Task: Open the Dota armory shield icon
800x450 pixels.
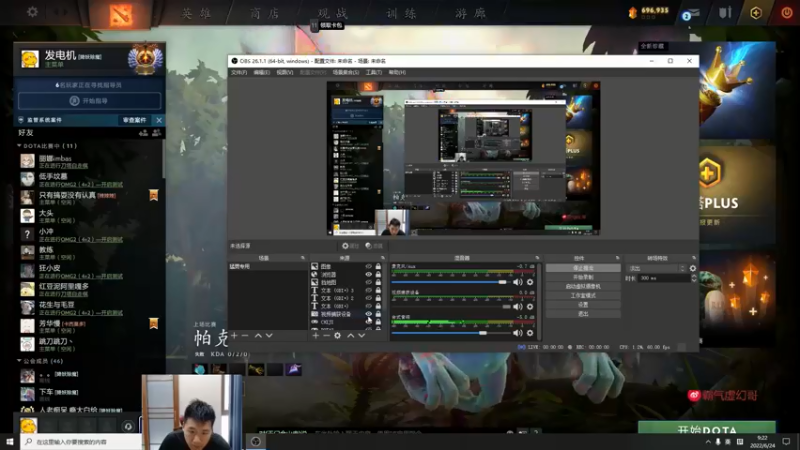Action: [x=725, y=13]
